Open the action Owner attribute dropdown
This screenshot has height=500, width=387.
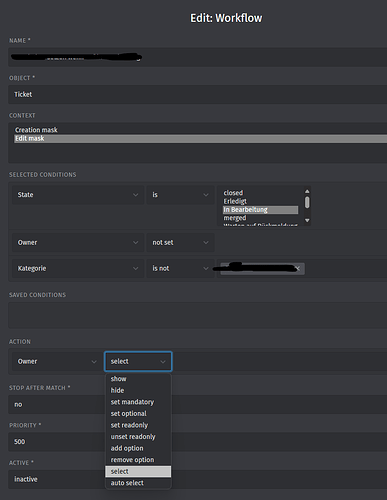(57, 361)
